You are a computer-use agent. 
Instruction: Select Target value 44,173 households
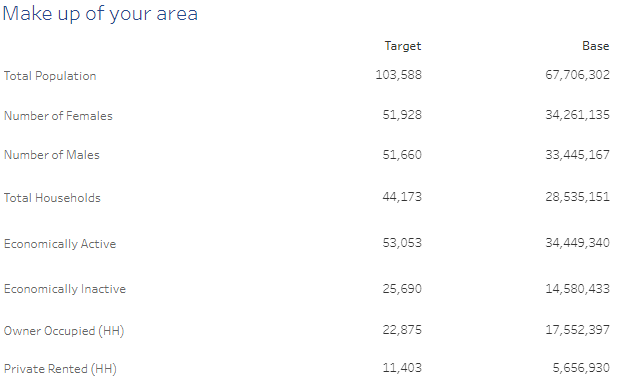(x=402, y=197)
